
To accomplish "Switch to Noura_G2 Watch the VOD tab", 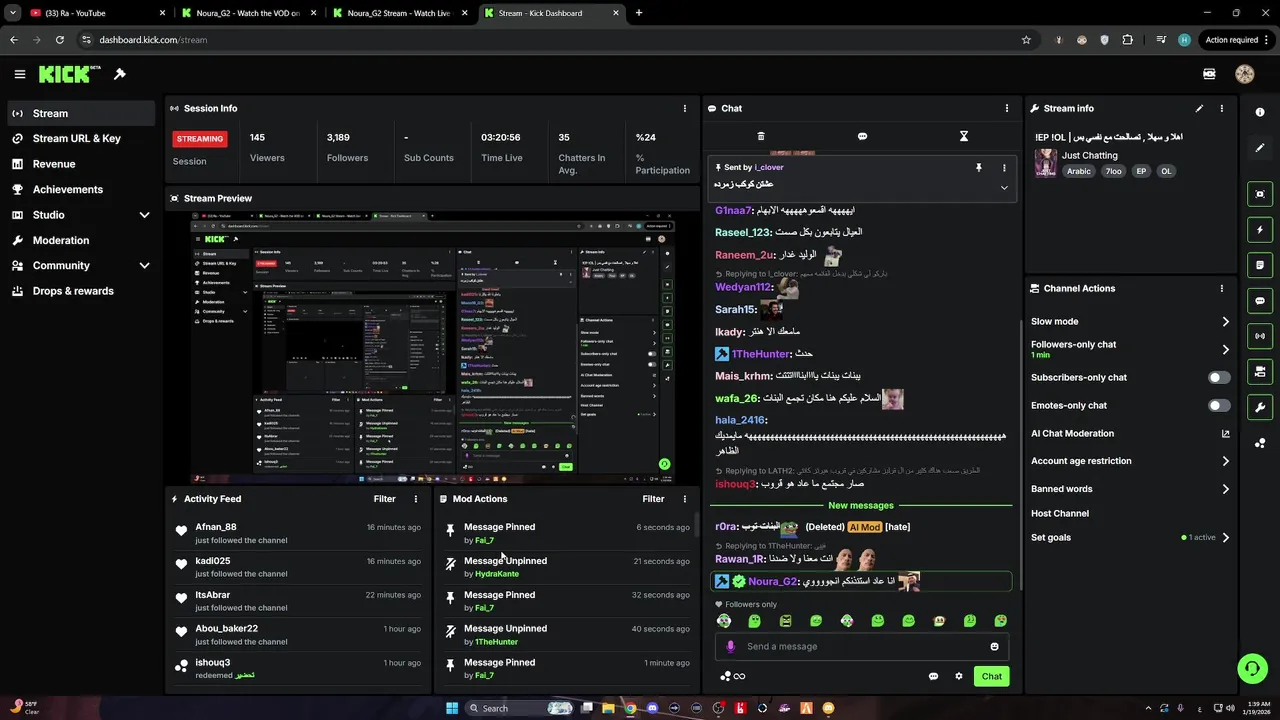I will (250, 13).
